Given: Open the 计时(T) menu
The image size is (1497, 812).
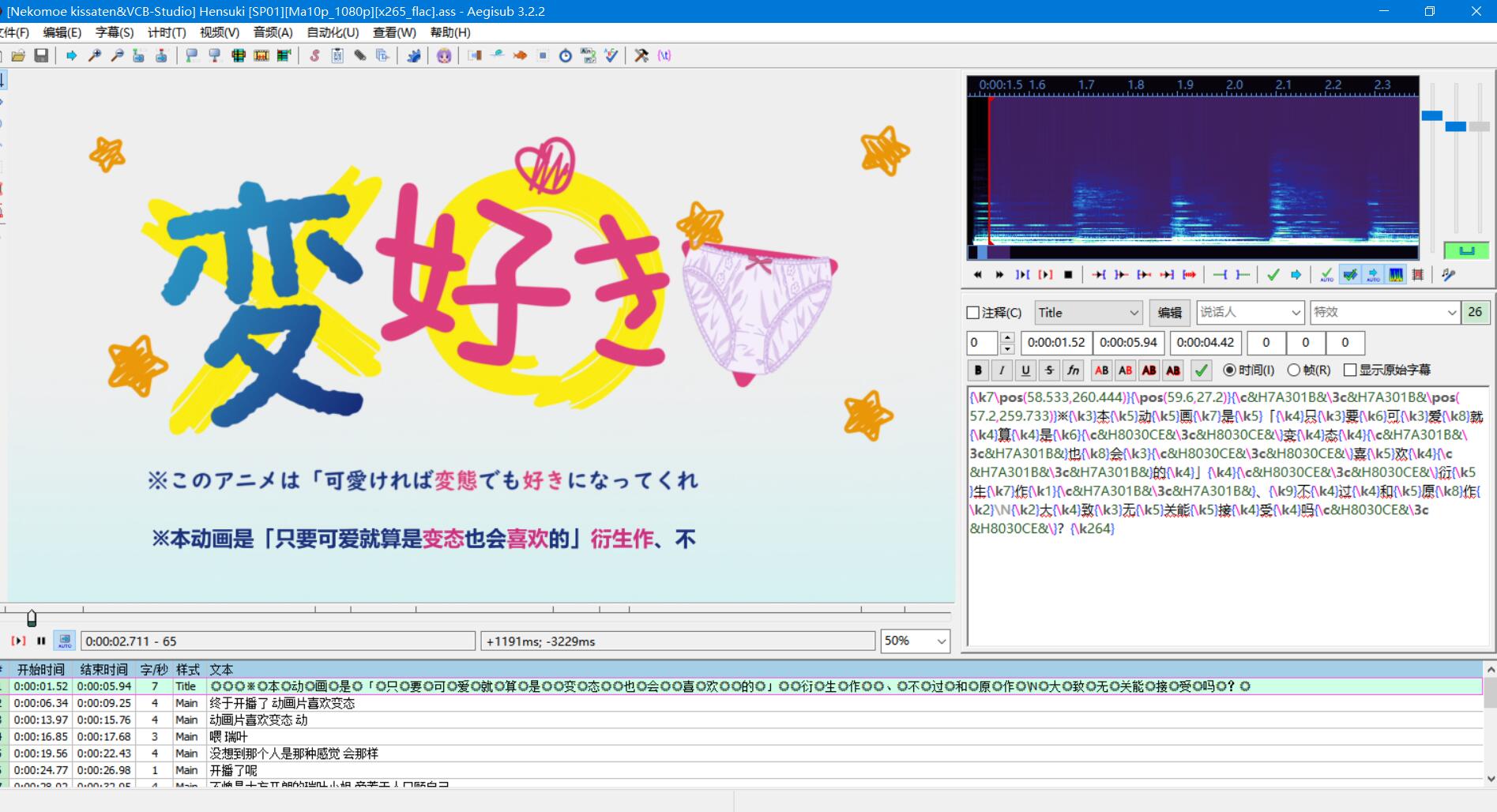Looking at the screenshot, I should [167, 32].
